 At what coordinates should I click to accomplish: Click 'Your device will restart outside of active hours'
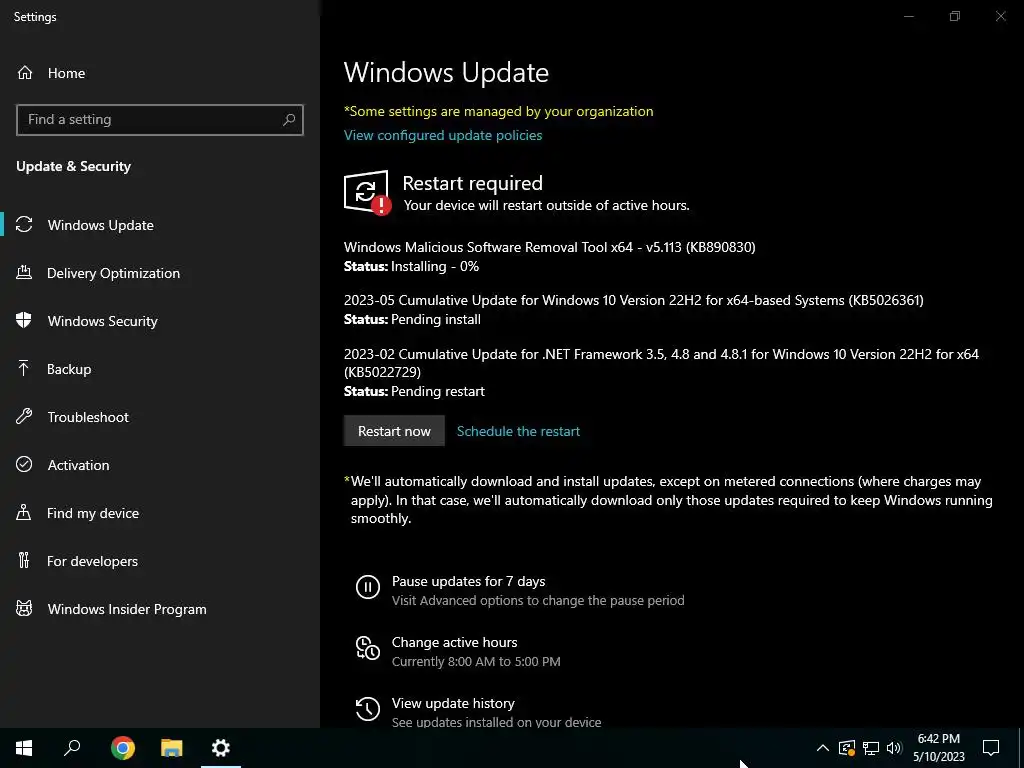[546, 205]
